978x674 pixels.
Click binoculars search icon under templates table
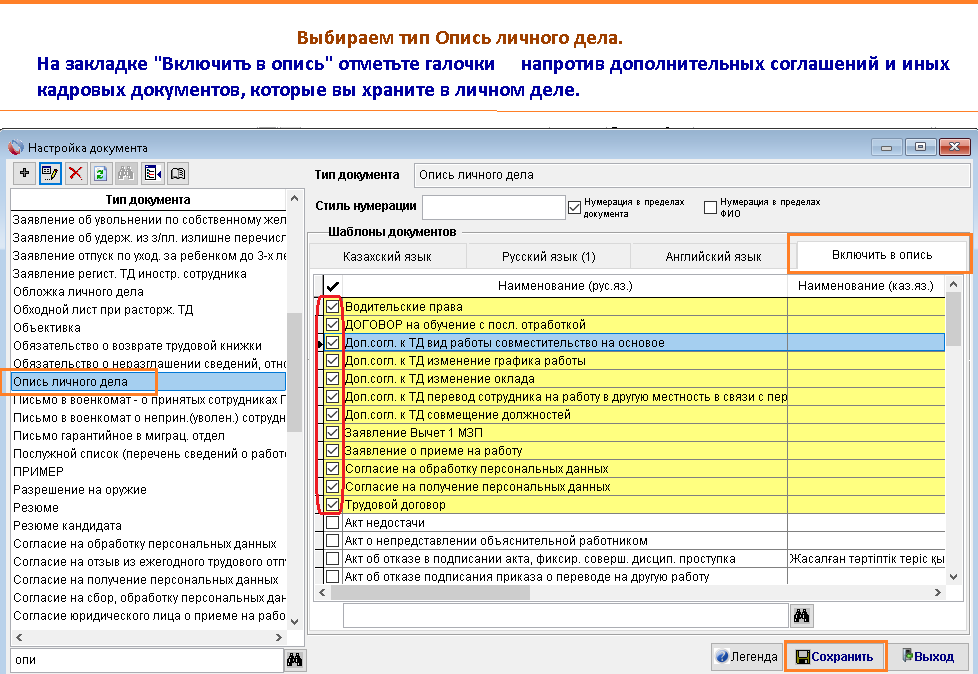pos(801,616)
